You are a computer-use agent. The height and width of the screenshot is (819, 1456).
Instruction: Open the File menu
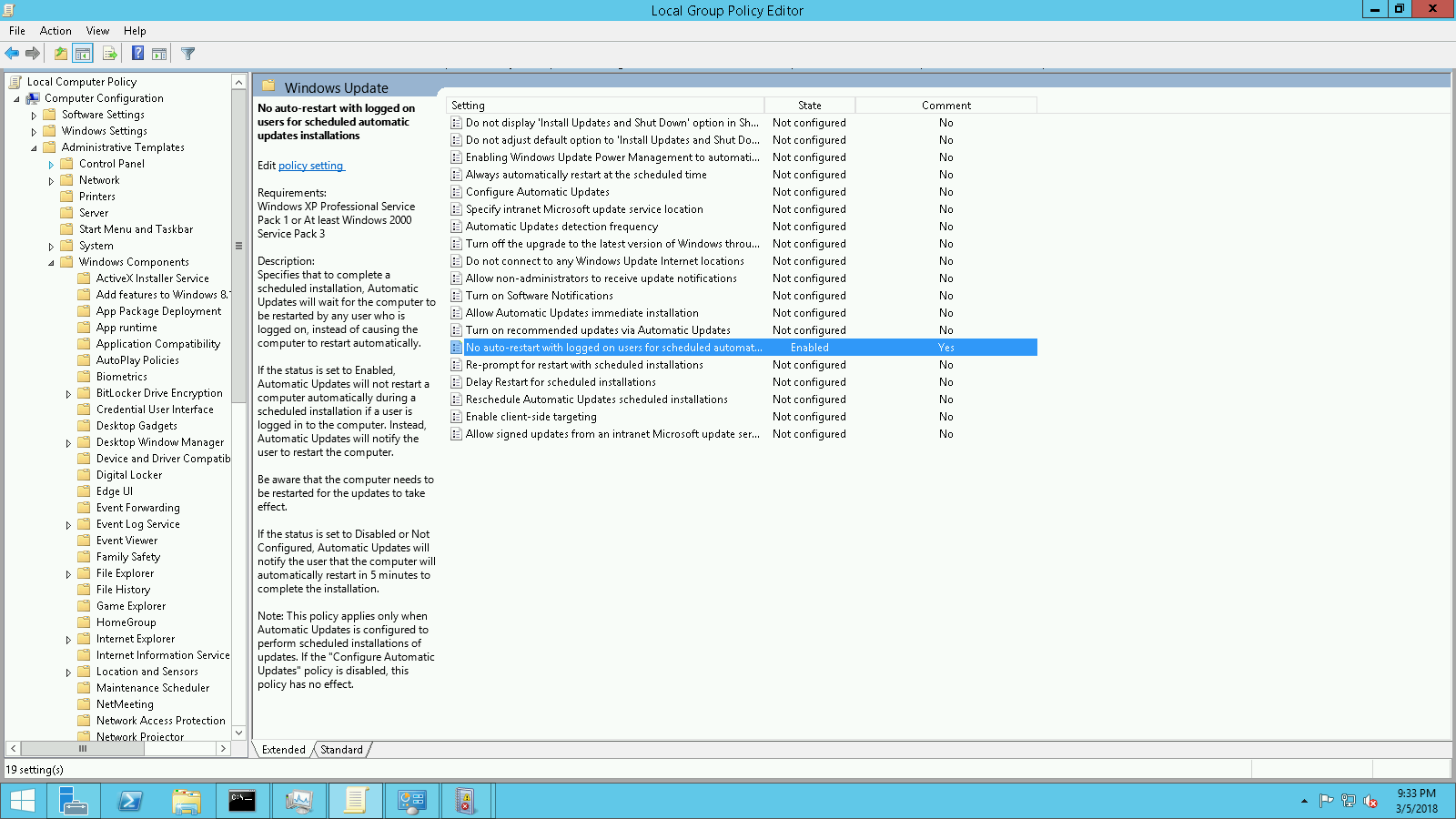pos(17,31)
